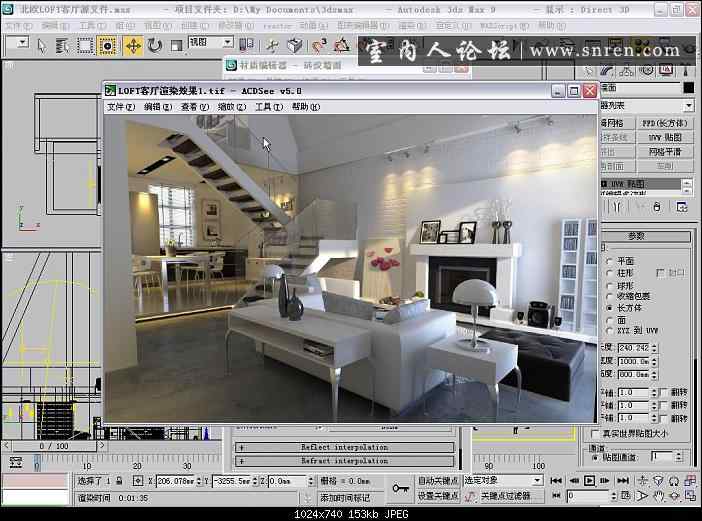Click the Align tool icon
The width and height of the screenshot is (702, 521).
tap(272, 45)
